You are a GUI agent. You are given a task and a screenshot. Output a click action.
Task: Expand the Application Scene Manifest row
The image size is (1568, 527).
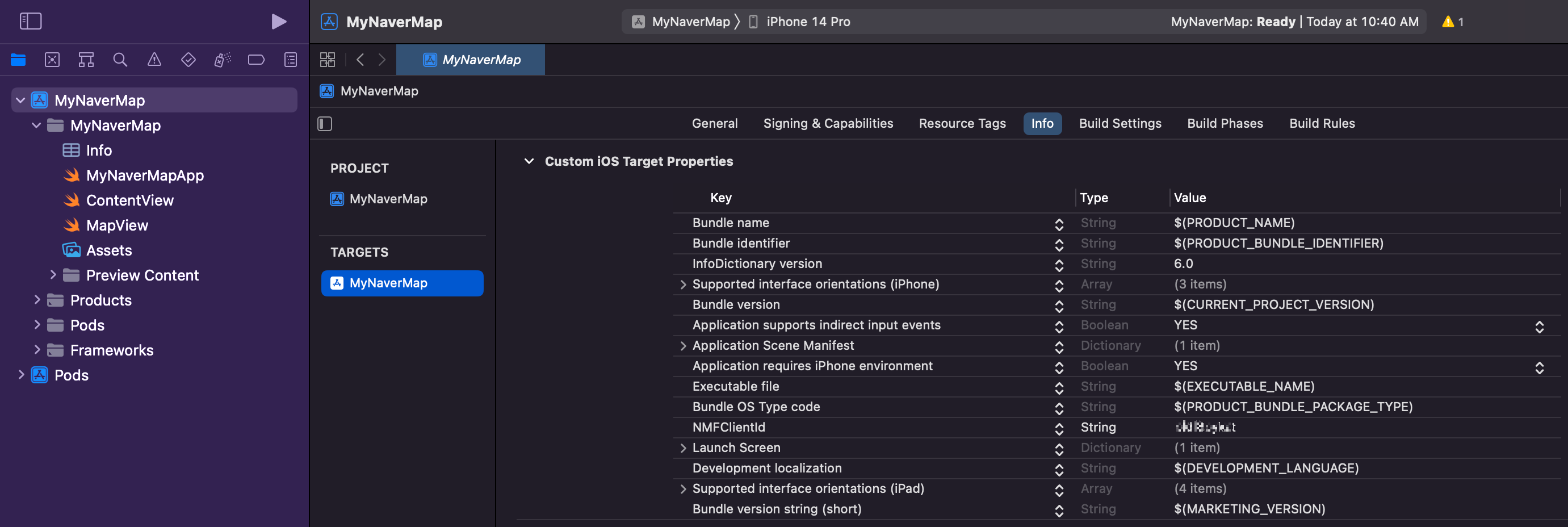(683, 346)
